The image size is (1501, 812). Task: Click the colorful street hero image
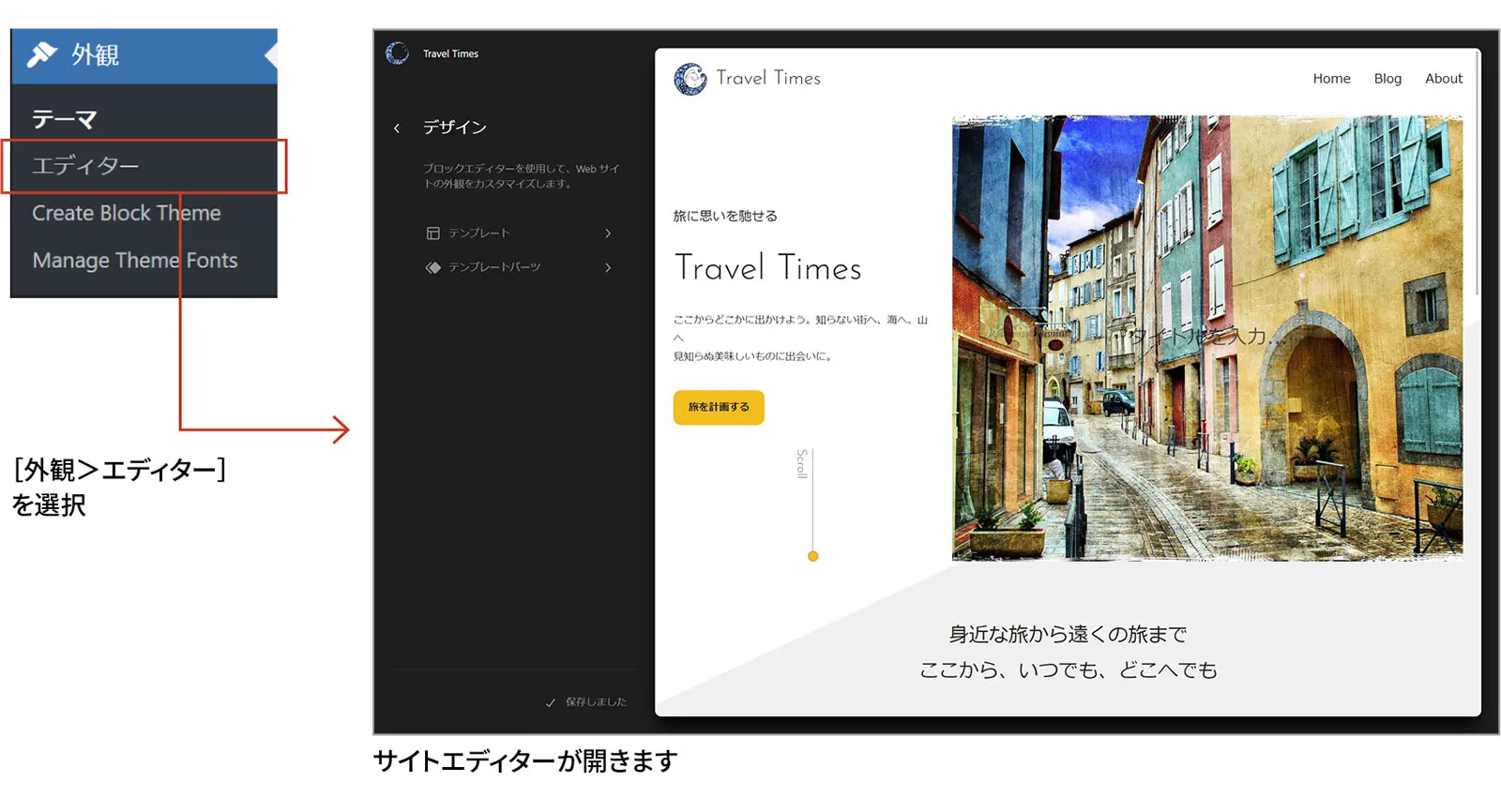[1206, 338]
